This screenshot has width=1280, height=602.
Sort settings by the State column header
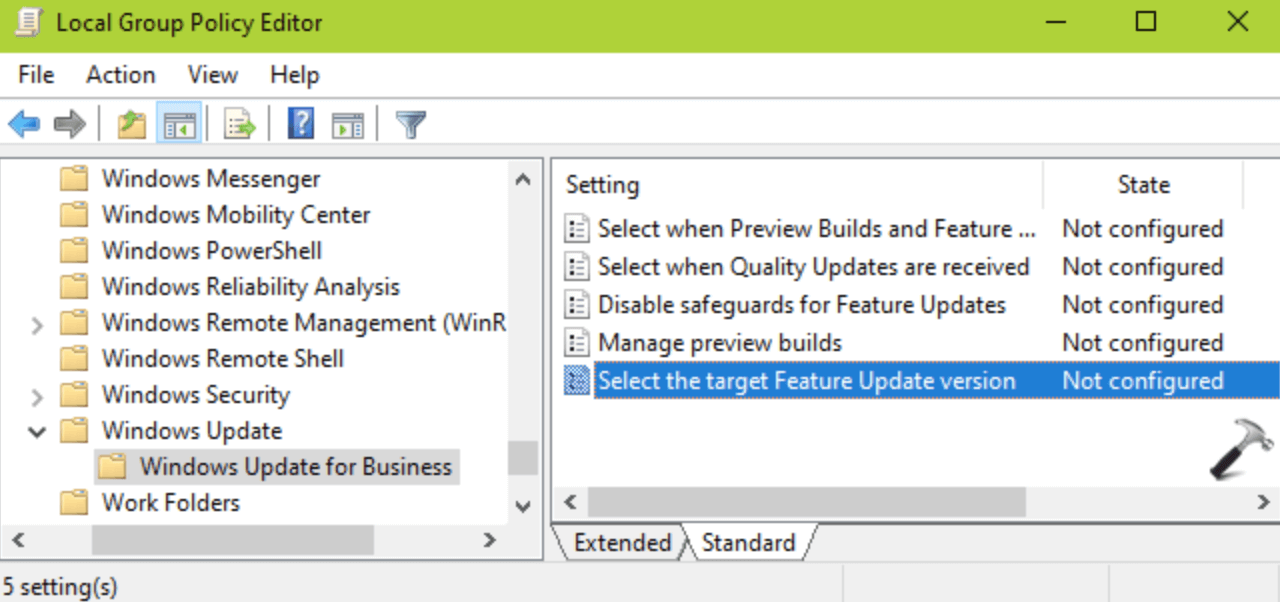1143,185
